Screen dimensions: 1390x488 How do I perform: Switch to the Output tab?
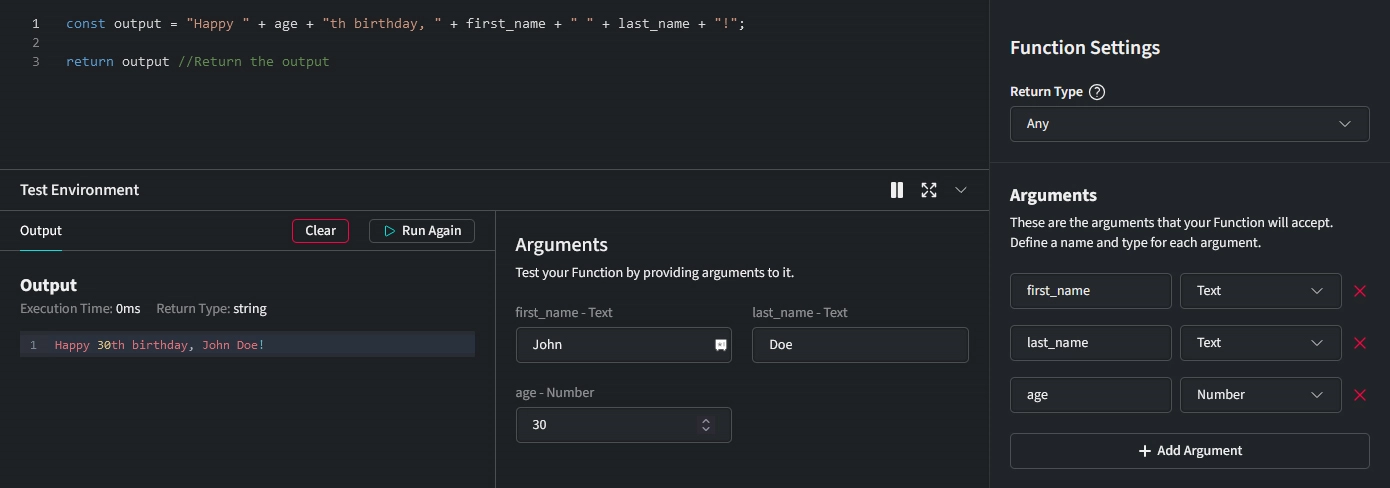(x=41, y=231)
